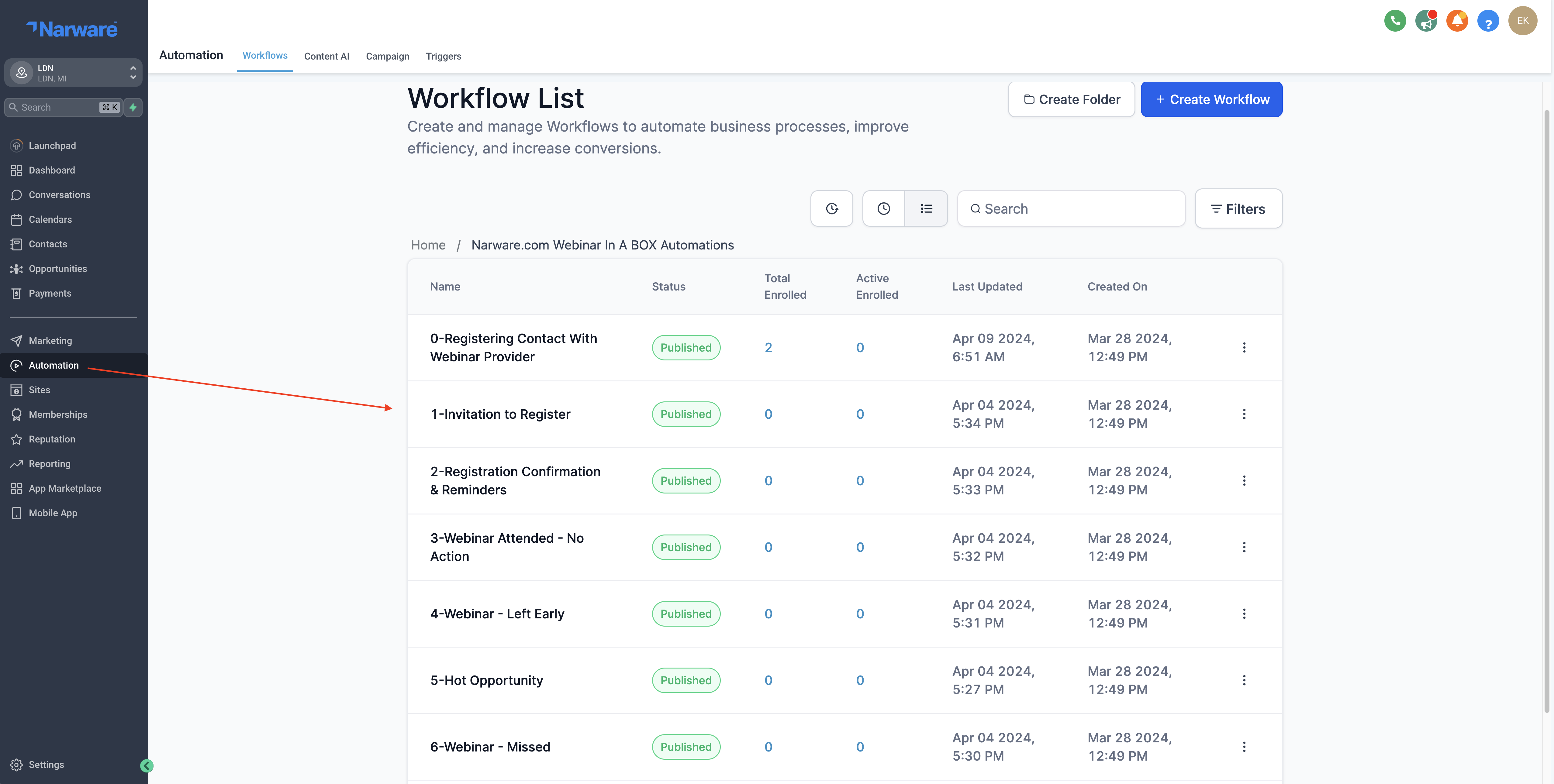Open the orange notifications bell
The width and height of the screenshot is (1554, 784).
(x=1457, y=21)
